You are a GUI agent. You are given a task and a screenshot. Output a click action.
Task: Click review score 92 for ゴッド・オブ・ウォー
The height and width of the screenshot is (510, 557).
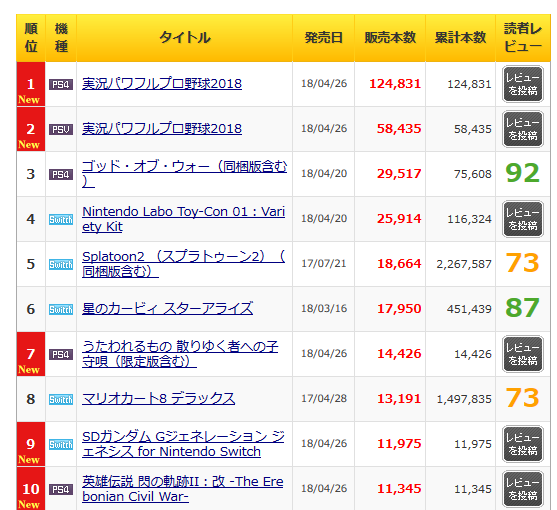(523, 173)
